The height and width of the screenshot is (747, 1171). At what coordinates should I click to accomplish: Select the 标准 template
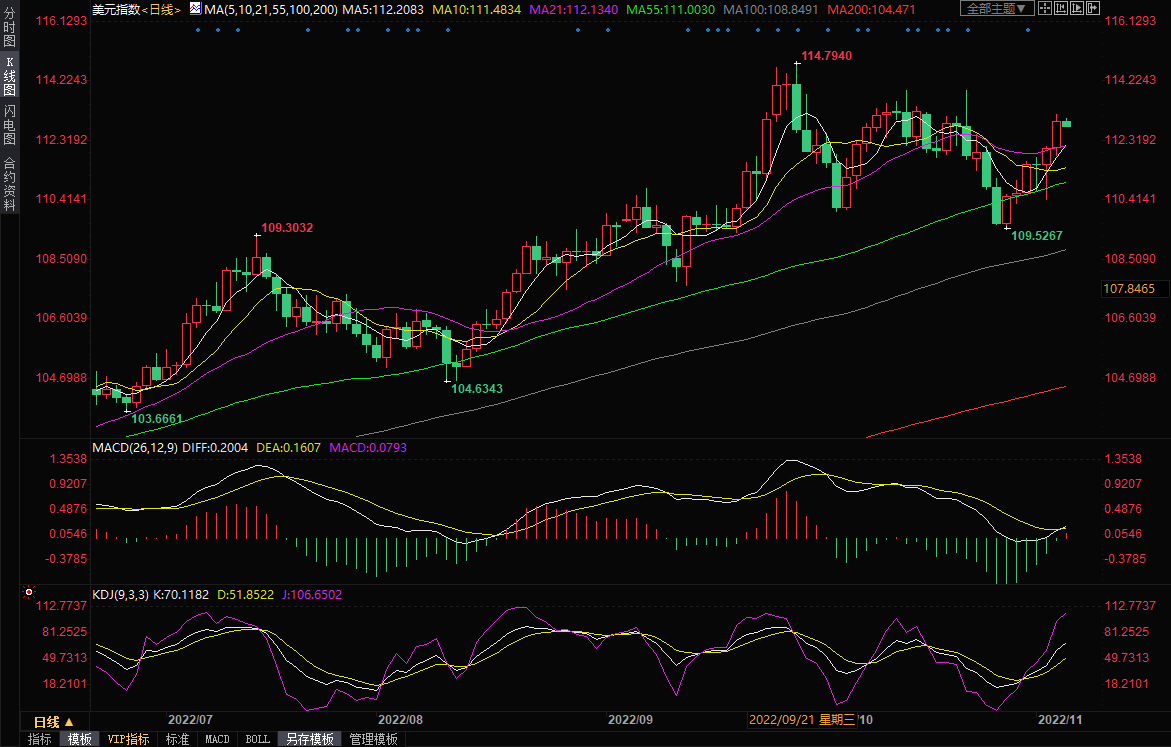pyautogui.click(x=177, y=739)
